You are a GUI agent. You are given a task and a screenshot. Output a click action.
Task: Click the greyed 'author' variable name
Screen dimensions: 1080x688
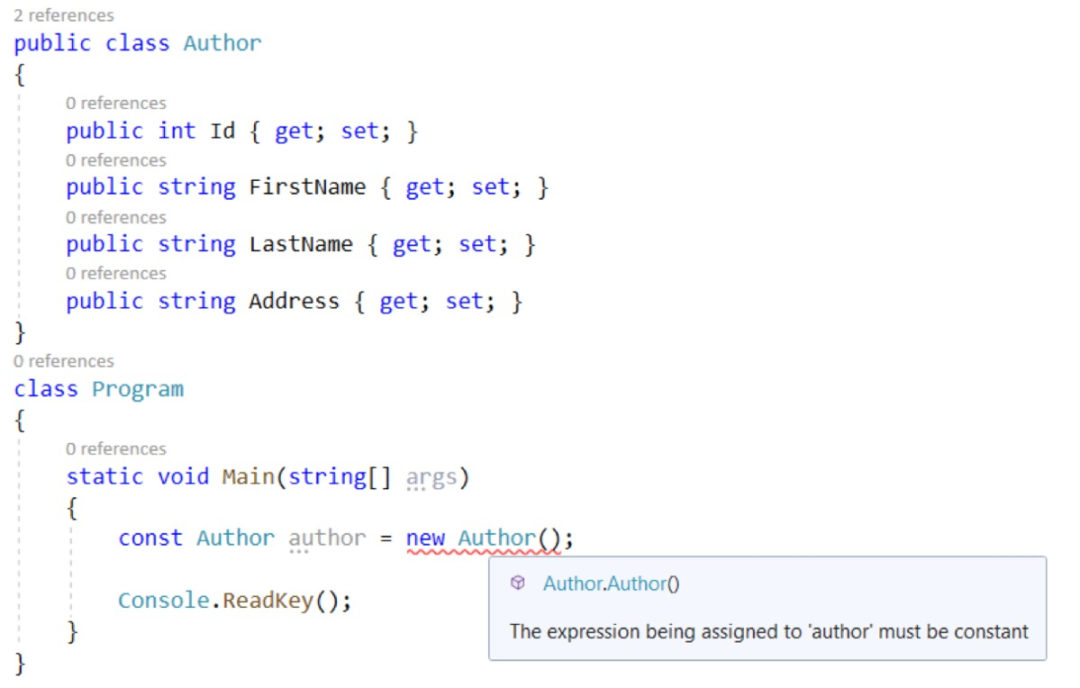327,539
